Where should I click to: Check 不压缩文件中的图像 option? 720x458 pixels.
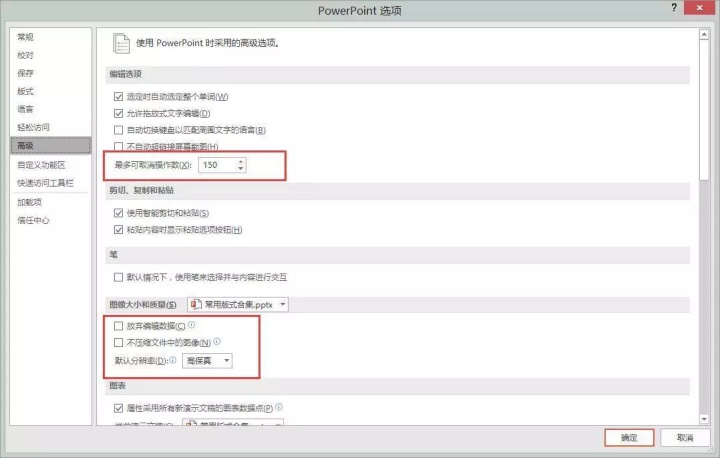[118, 342]
